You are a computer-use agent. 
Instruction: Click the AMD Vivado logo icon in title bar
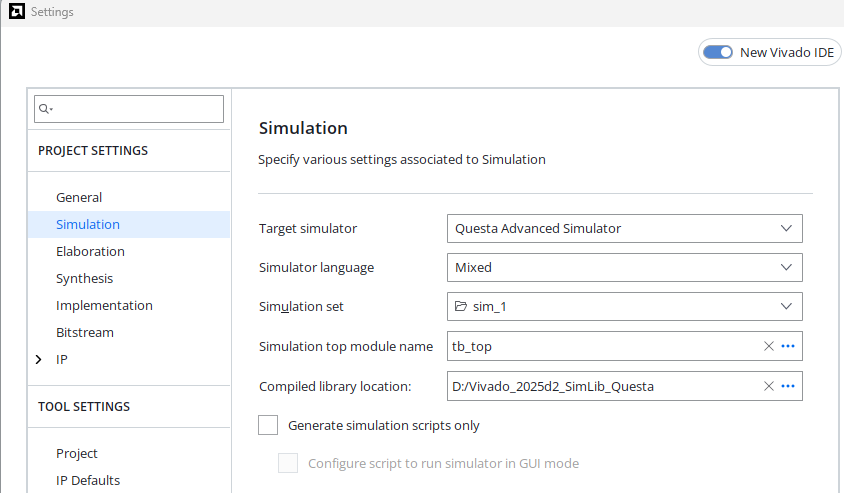pos(17,11)
